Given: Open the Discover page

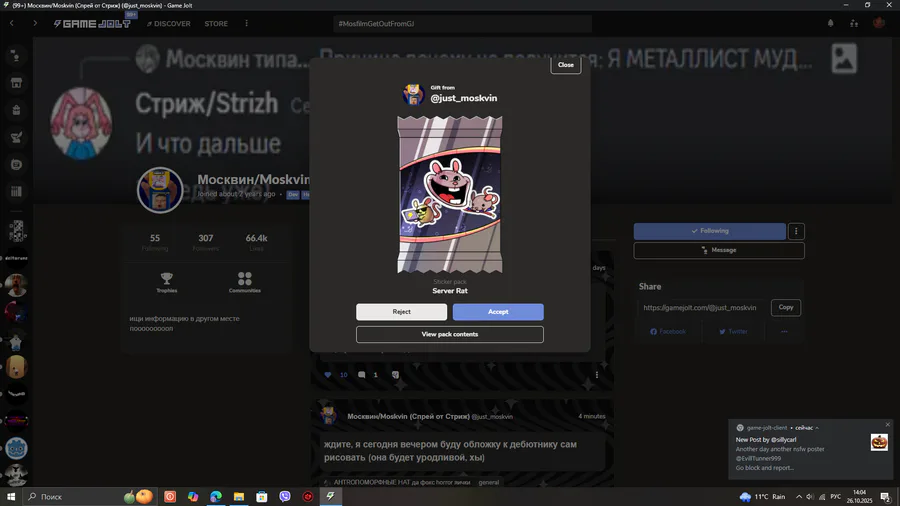Looking at the screenshot, I should 168,24.
